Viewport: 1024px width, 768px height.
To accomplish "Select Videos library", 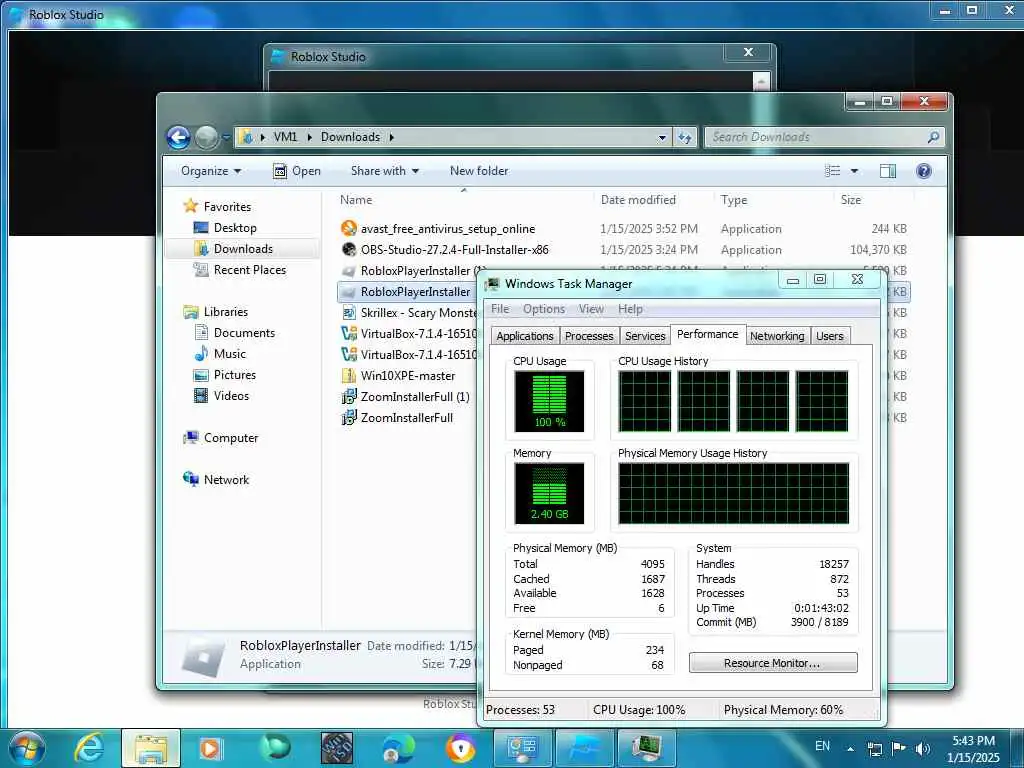I will (231, 396).
